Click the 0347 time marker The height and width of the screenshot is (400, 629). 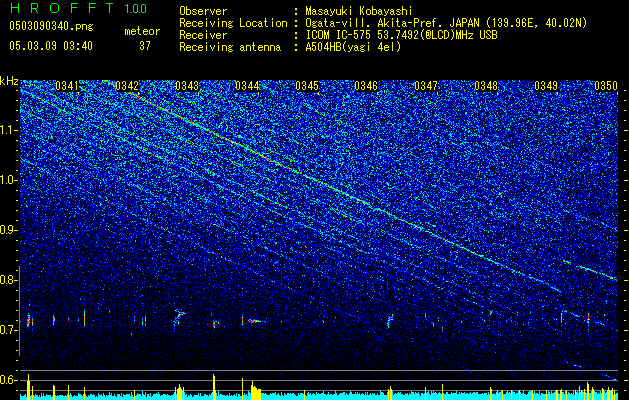pos(426,86)
